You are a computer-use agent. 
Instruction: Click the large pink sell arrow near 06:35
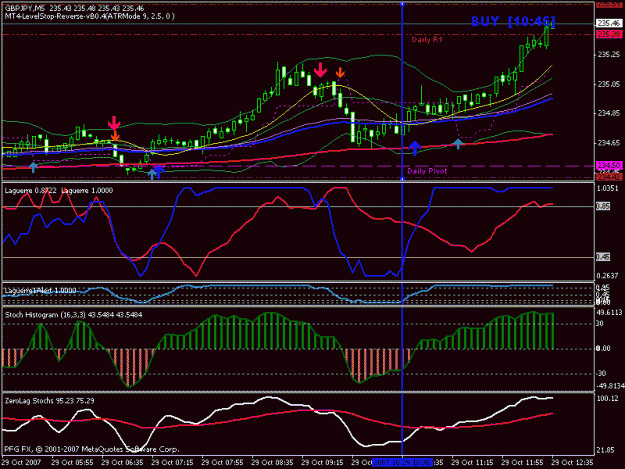(x=114, y=123)
